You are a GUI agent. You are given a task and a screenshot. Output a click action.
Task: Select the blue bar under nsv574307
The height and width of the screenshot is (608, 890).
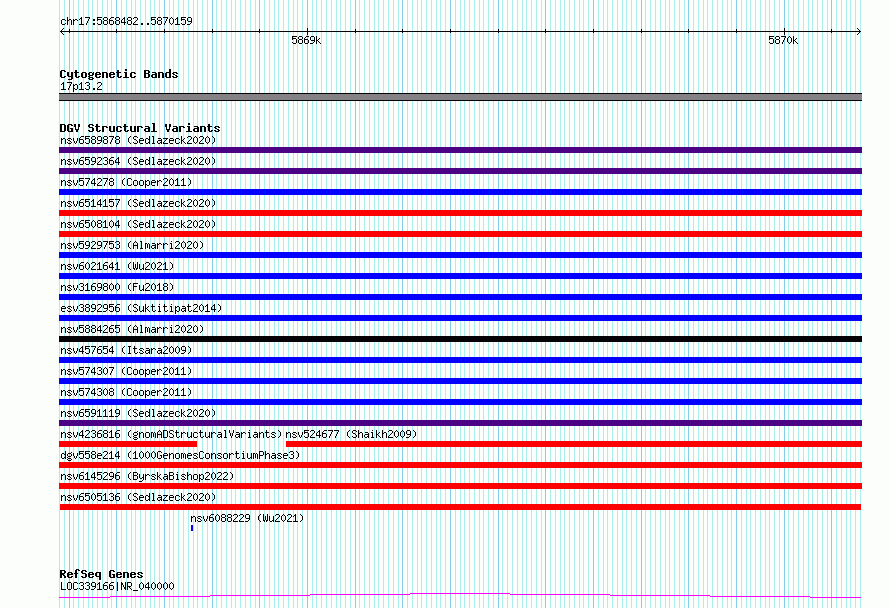click(460, 381)
